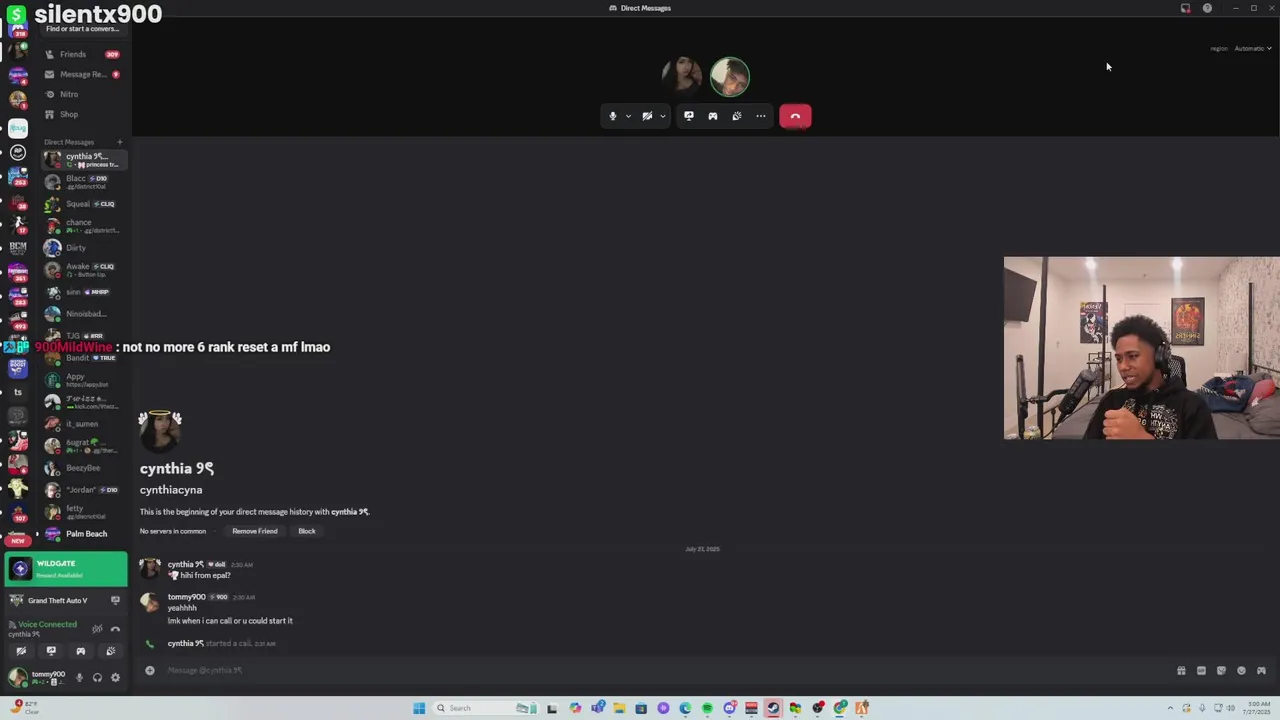Screen dimensions: 1280x720
Task: Open the DM with sinn
Action: point(84,292)
